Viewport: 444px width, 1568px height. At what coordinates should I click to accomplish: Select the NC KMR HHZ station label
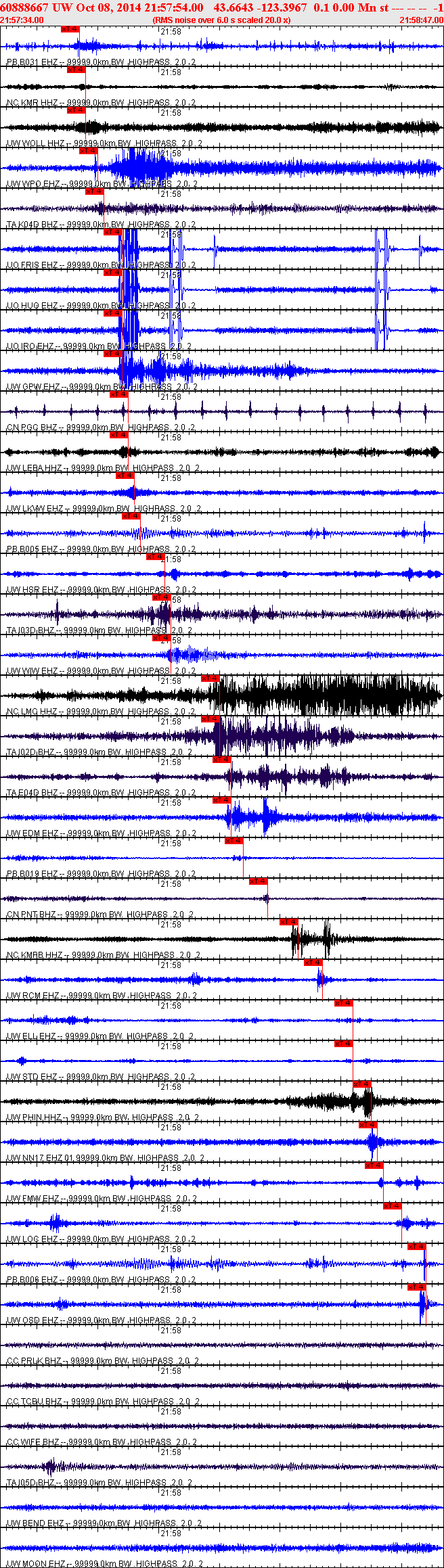(x=102, y=103)
